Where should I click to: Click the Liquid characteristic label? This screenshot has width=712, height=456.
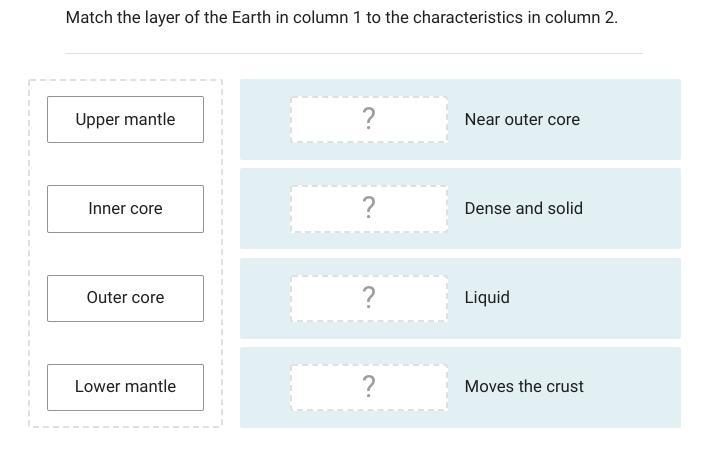point(487,297)
